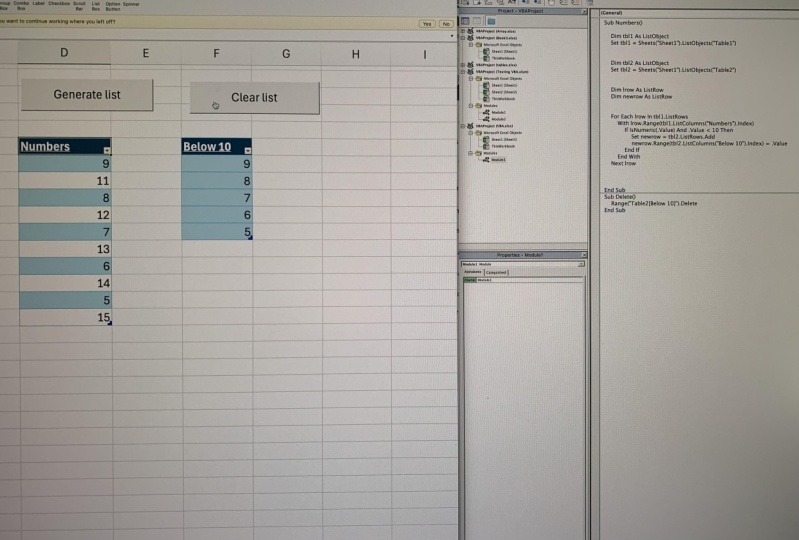This screenshot has width=799, height=540.
Task: Click the 'Sub Delete()' line in code
Action: point(620,197)
